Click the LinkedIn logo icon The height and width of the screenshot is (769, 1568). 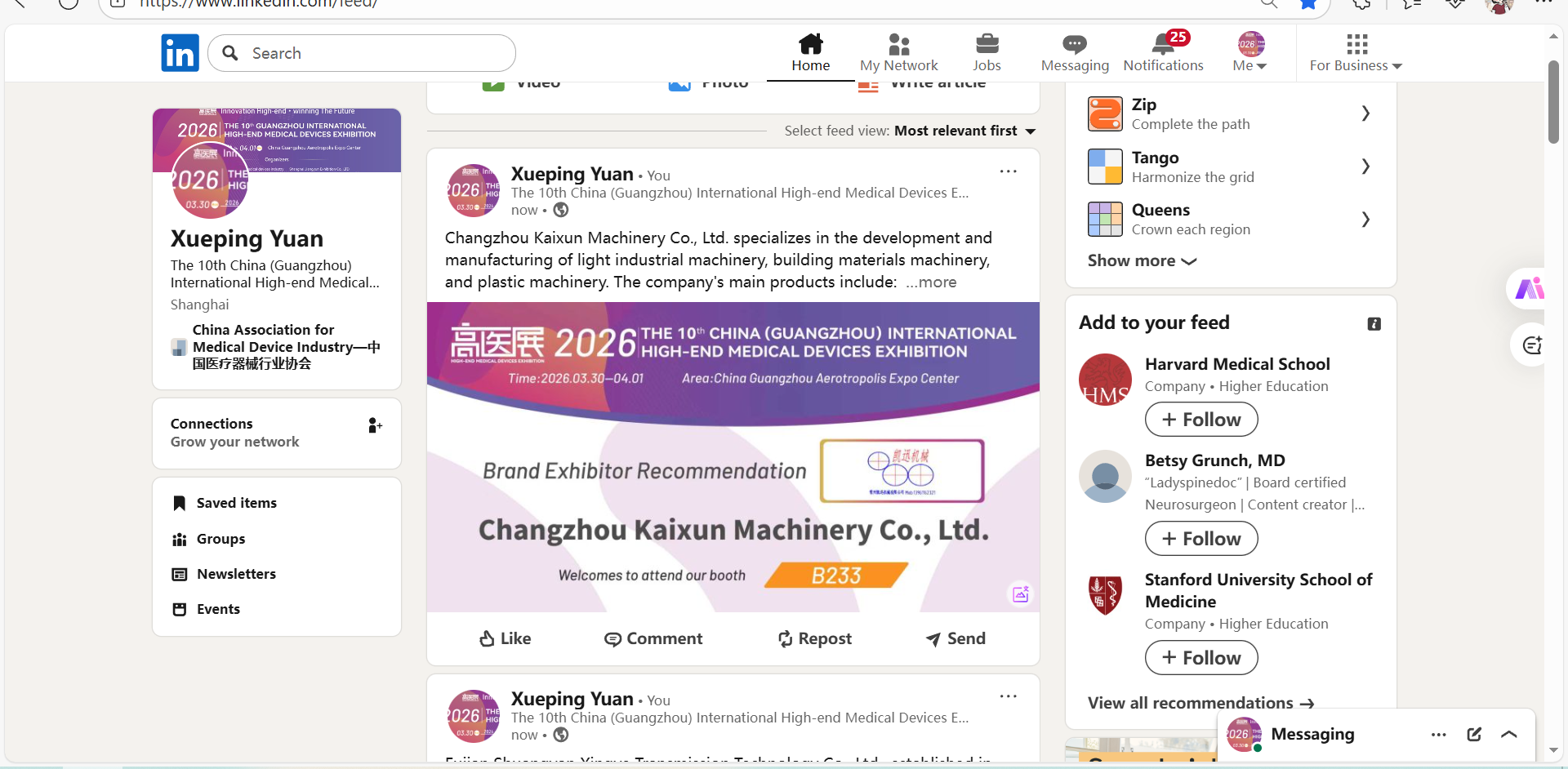[180, 53]
